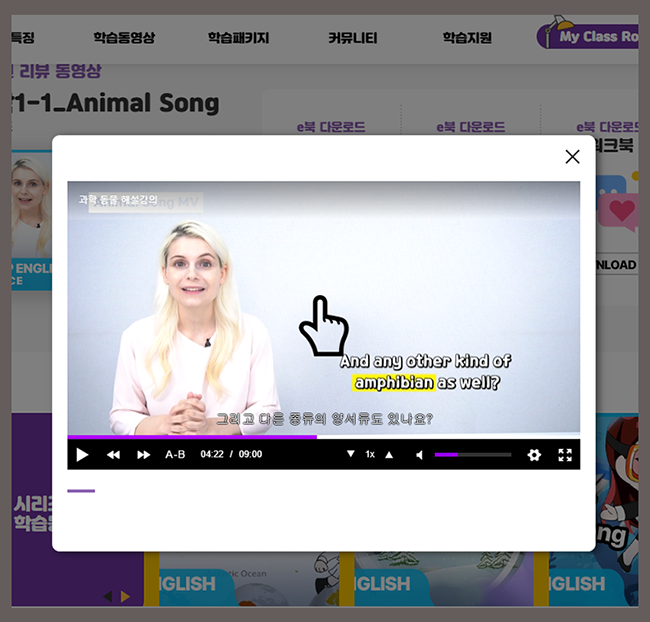This screenshot has width=650, height=622.
Task: Adjust the purple volume slider
Action: (472, 455)
